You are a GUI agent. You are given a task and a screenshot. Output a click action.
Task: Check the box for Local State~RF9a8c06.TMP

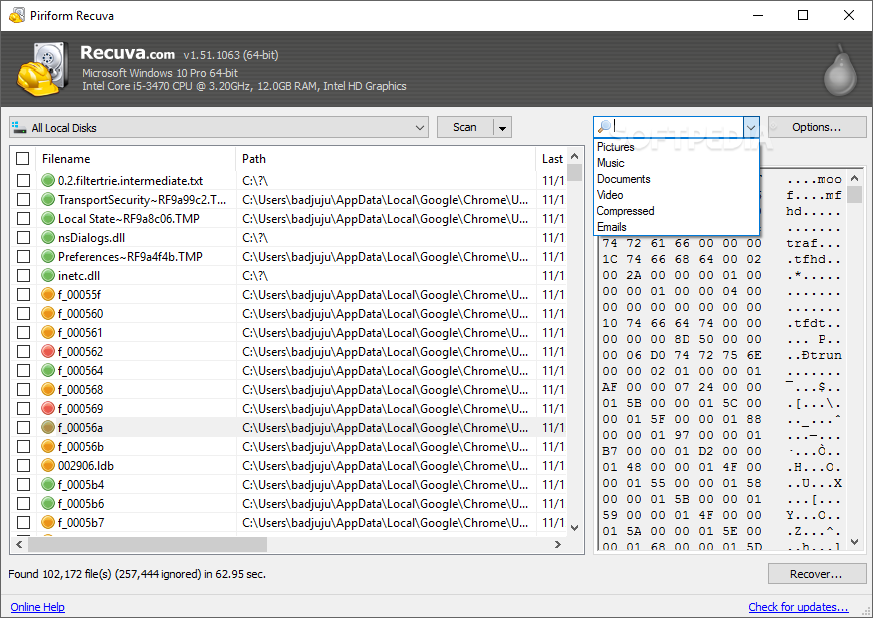(23, 219)
